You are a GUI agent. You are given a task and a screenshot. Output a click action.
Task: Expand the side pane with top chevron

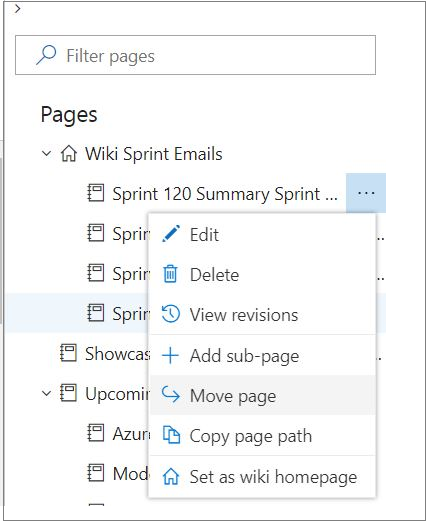(18, 9)
